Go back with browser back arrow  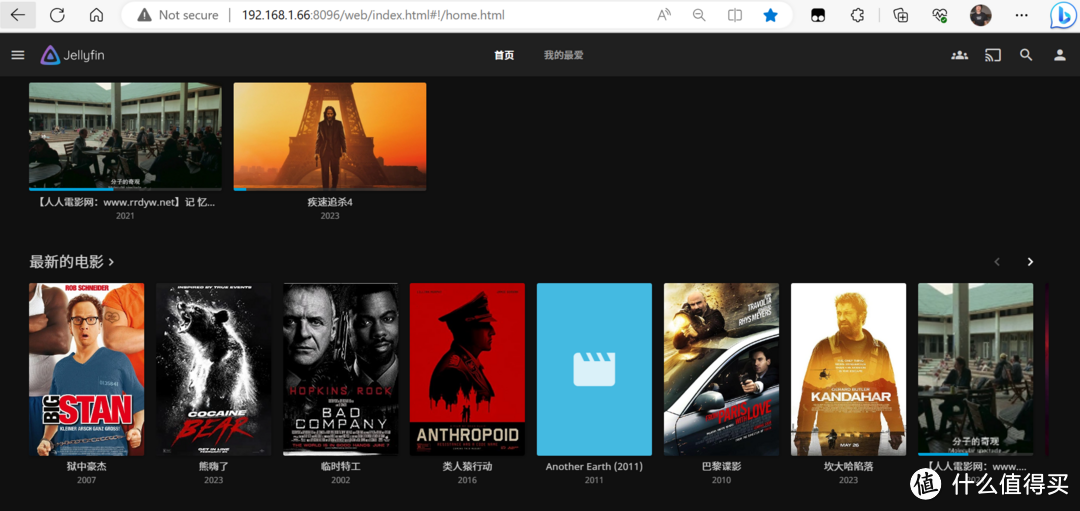pyautogui.click(x=18, y=14)
